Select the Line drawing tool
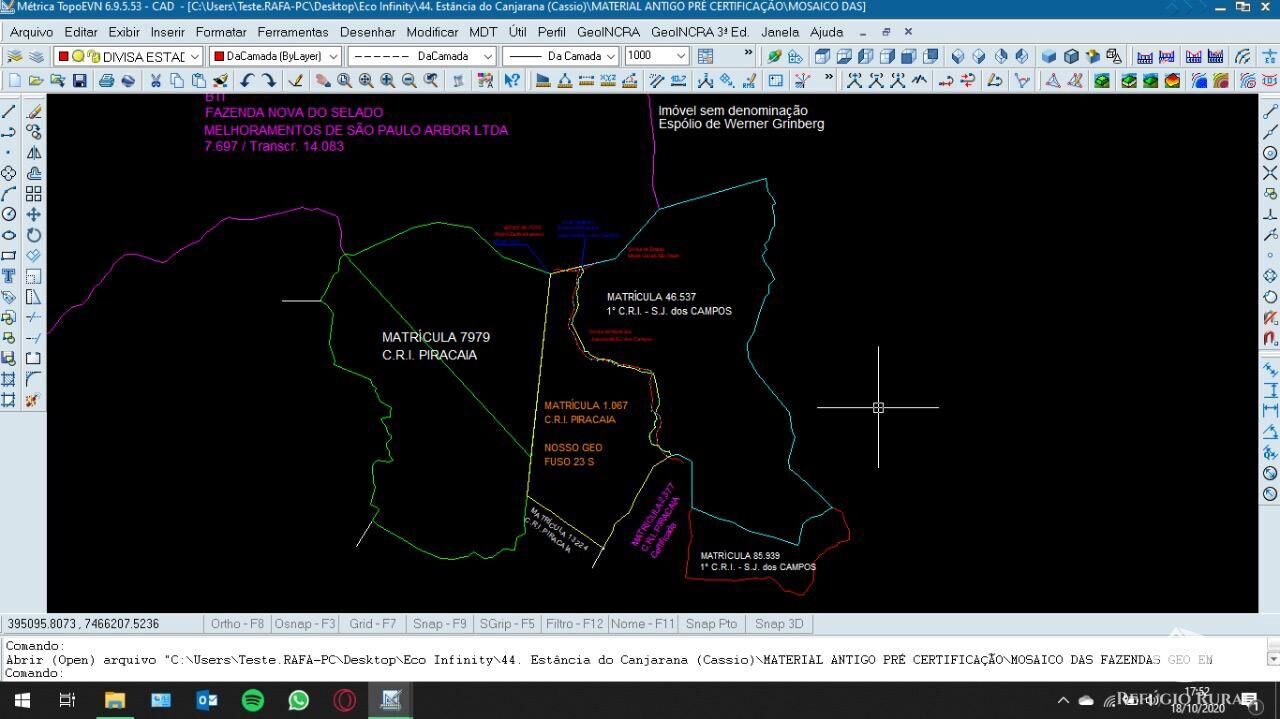This screenshot has width=1280, height=719. 9,111
